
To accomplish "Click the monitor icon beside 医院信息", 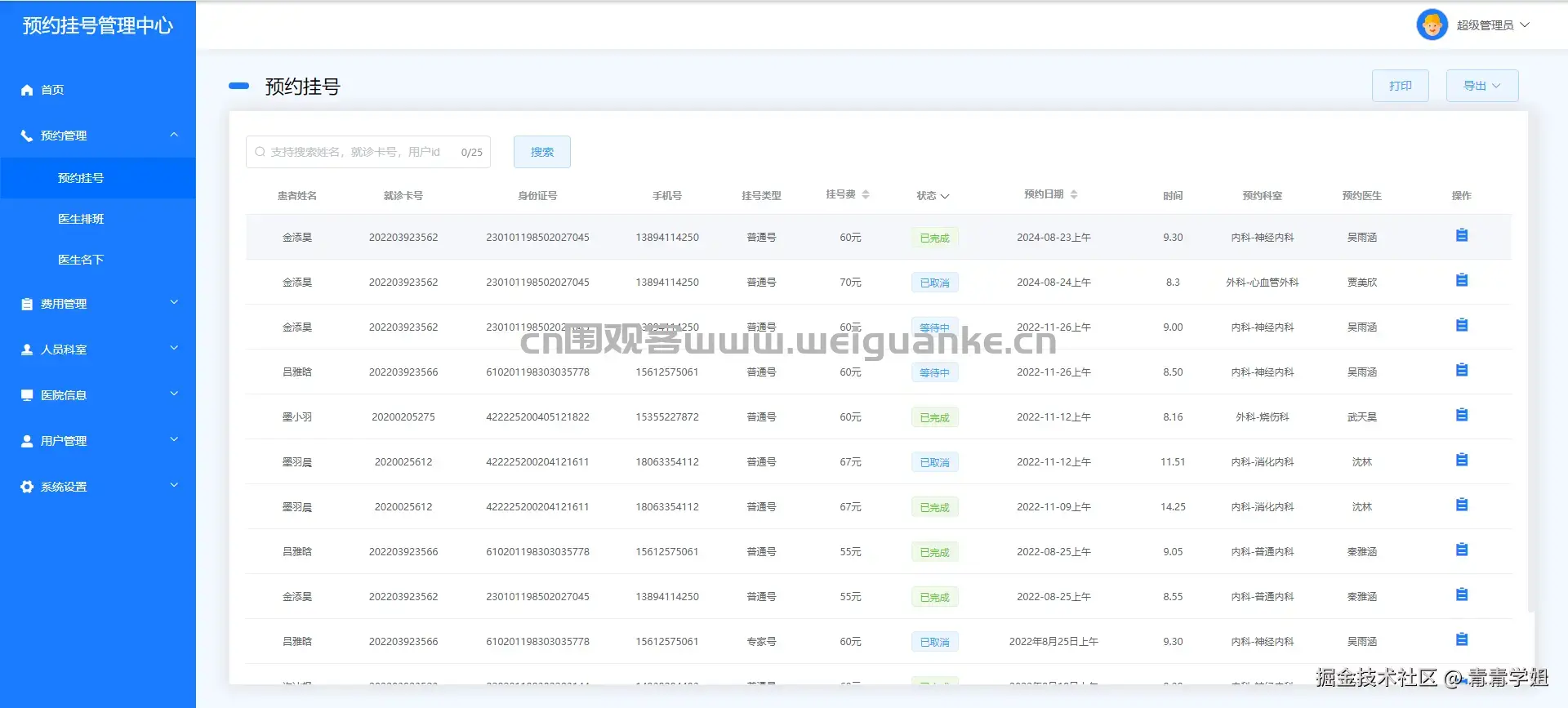I will click(x=27, y=395).
